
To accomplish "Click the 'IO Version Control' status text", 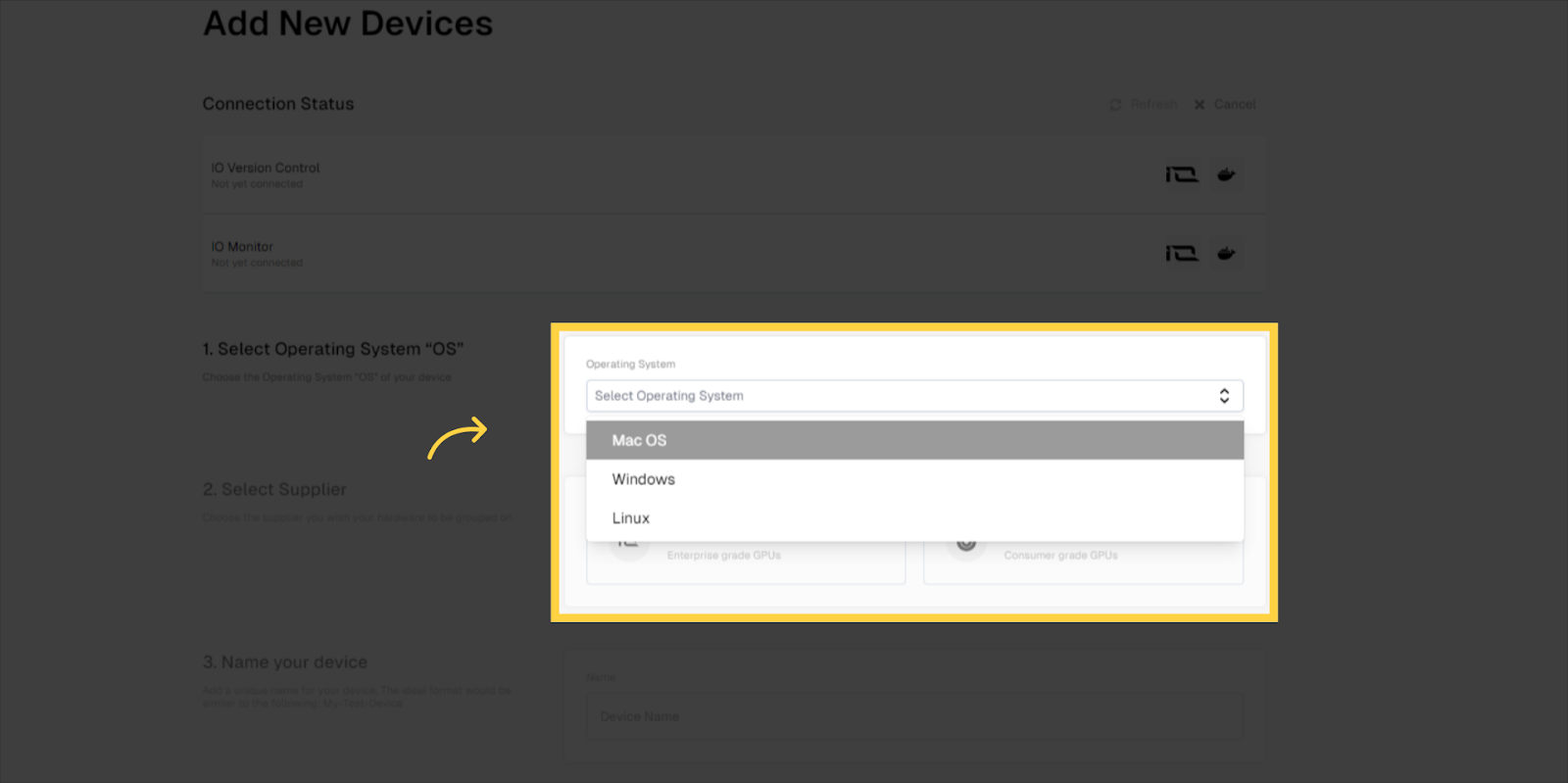I will coord(266,169).
